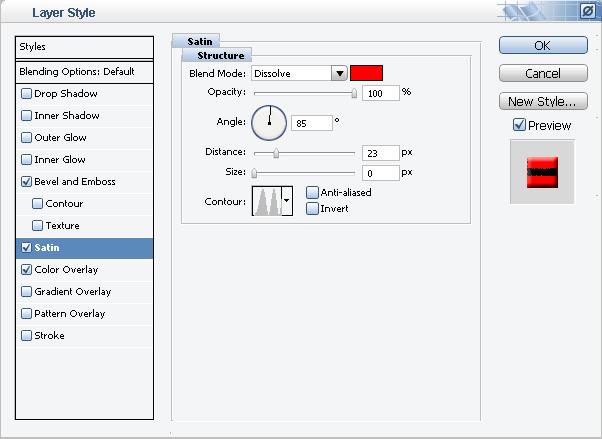Disable the Bevel and Emboss checkbox
This screenshot has width=602, height=439.
27,182
